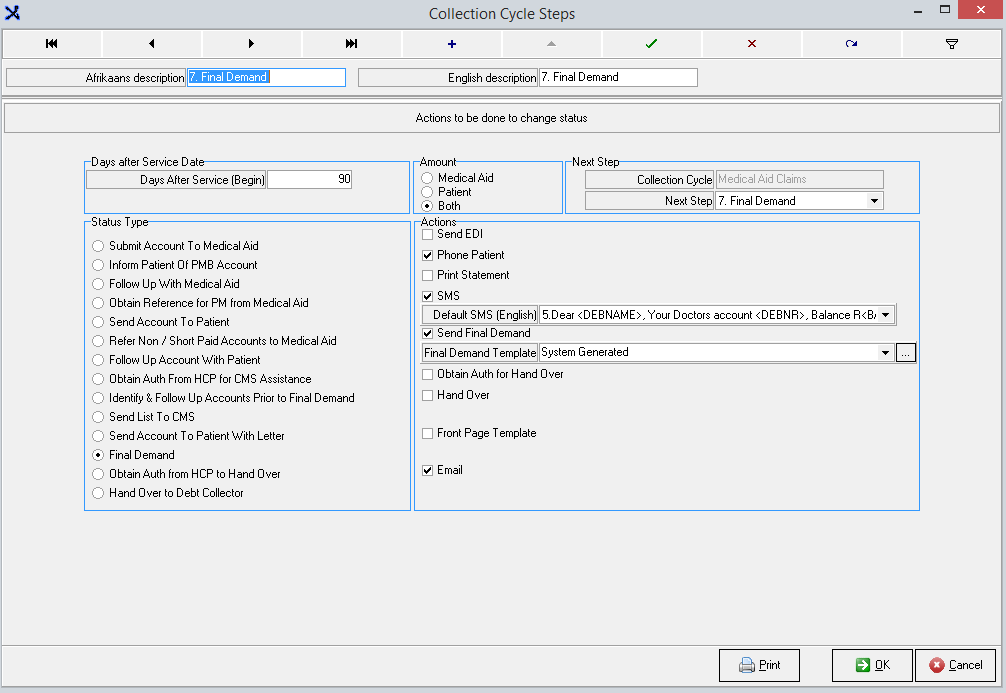Tick the Hand Over checkbox
1006x693 pixels.
click(428, 395)
